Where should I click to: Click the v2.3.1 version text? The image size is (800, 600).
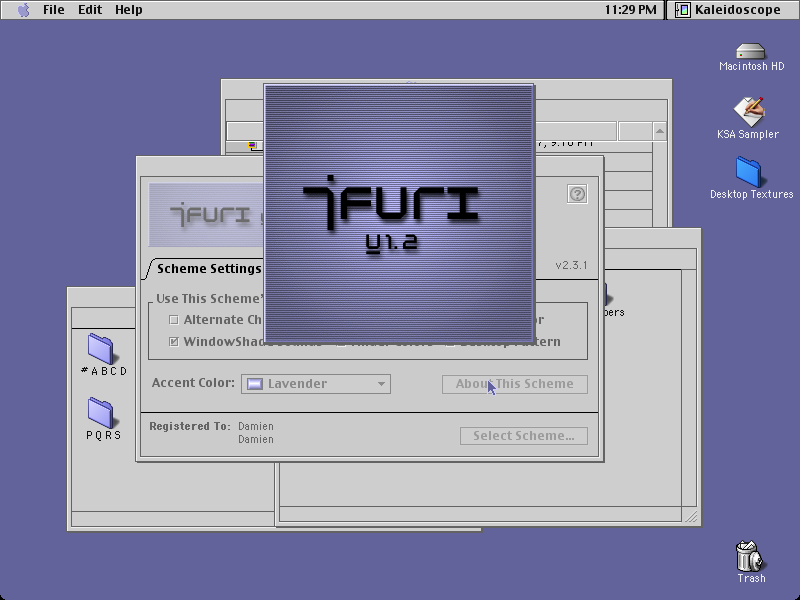tap(571, 265)
